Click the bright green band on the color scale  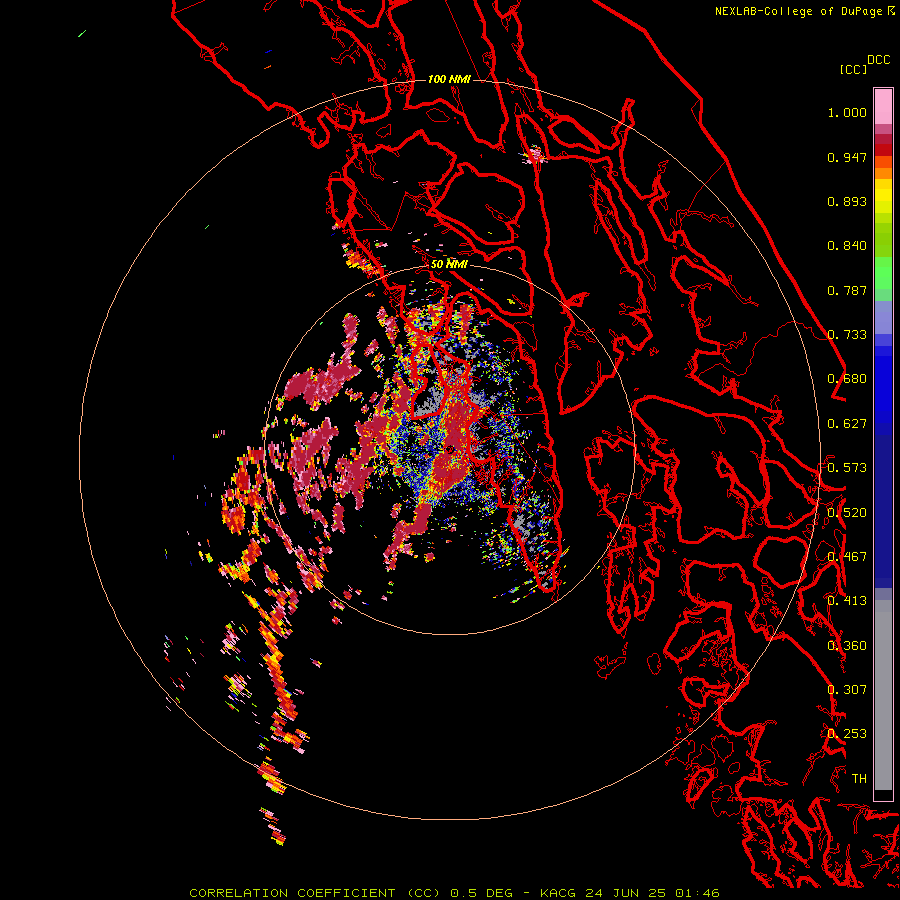(883, 273)
